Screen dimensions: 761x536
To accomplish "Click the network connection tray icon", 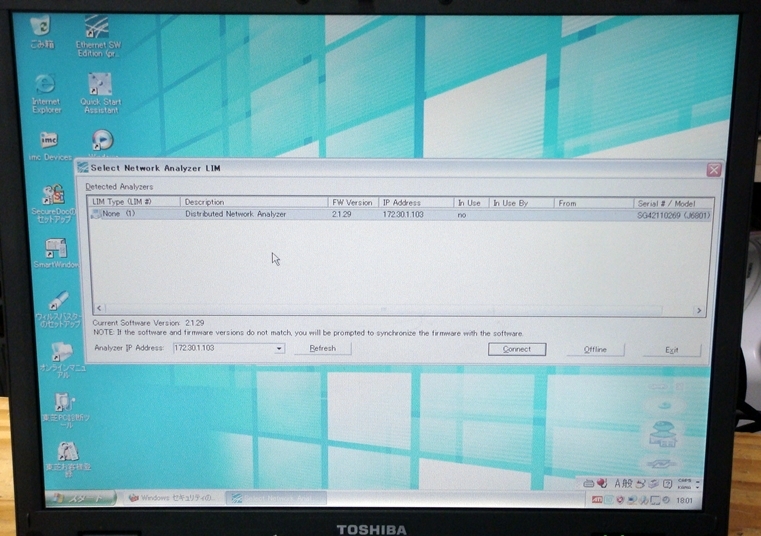I will coord(632,500).
